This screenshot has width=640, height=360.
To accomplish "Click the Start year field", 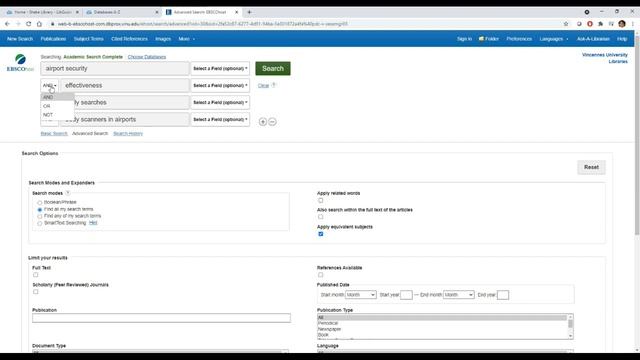I will click(x=407, y=295).
